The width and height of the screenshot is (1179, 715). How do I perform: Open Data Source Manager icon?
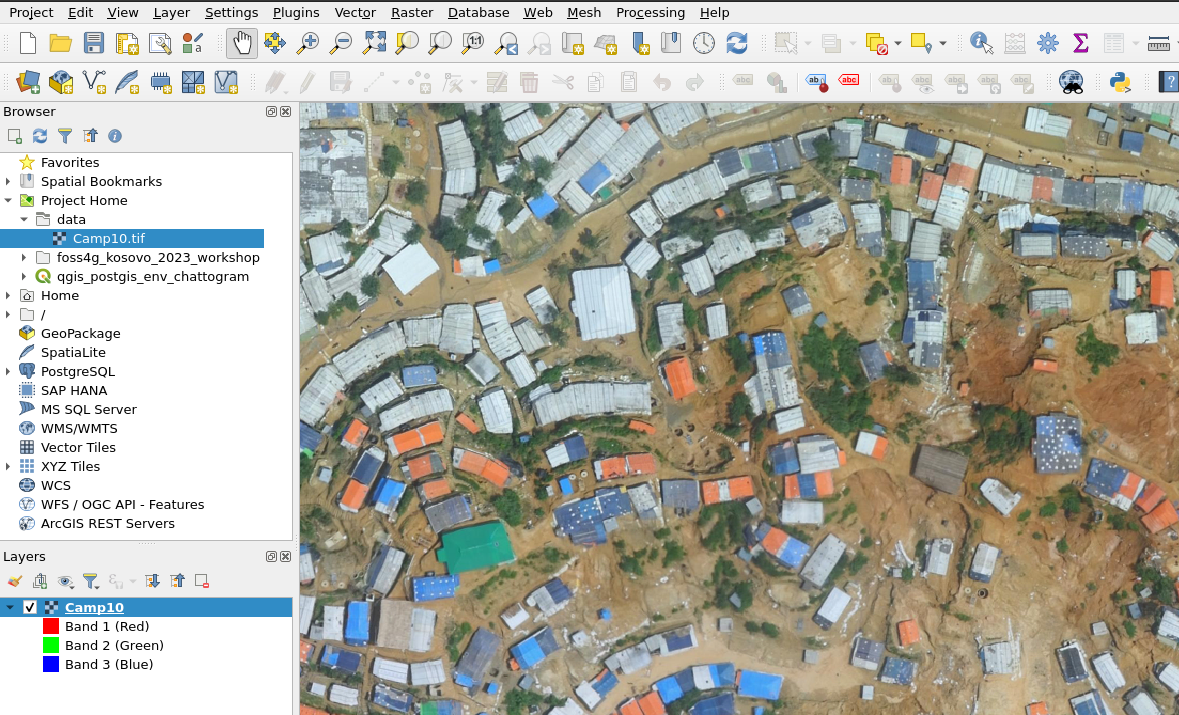[28, 81]
